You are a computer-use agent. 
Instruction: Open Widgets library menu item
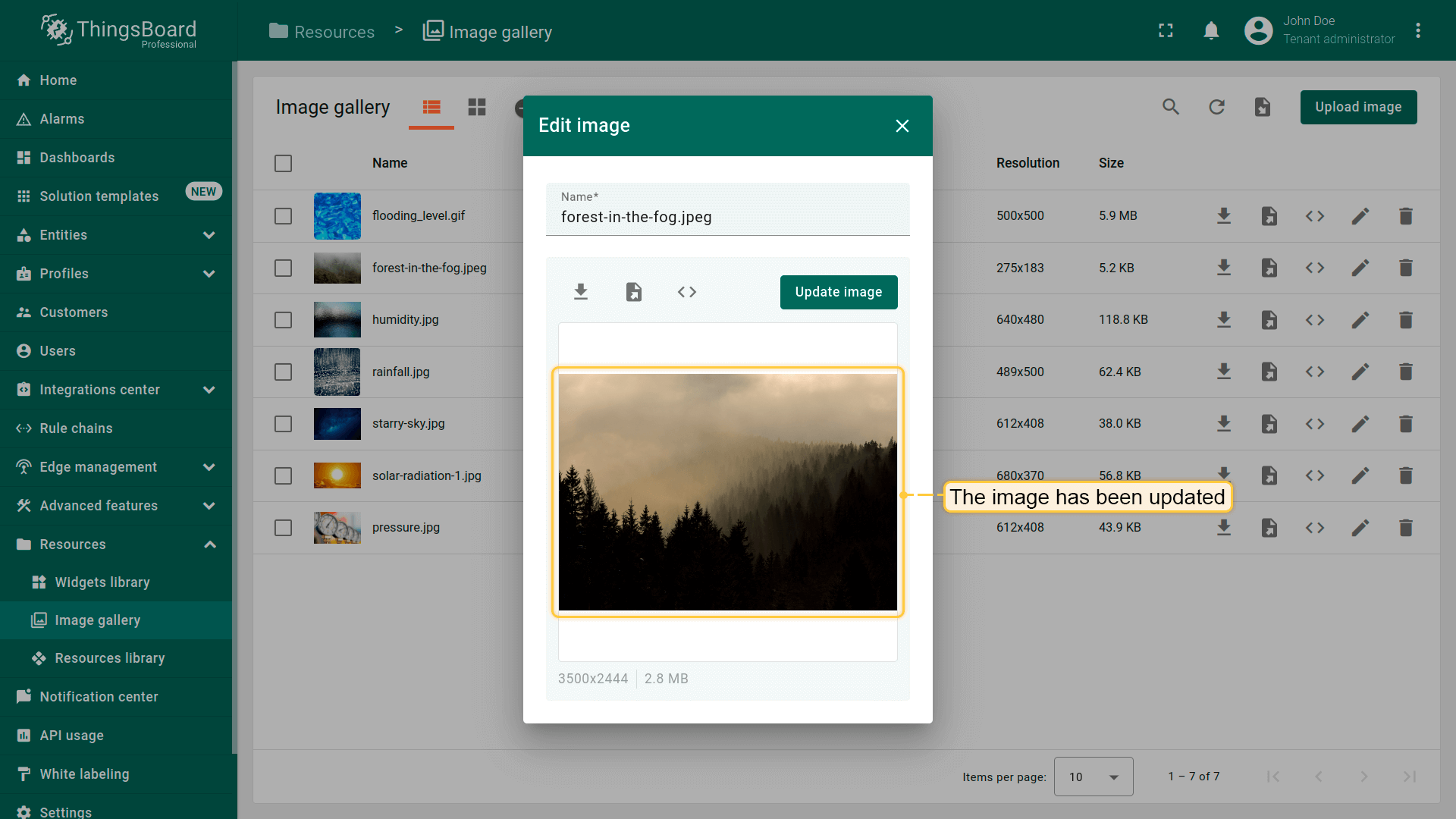click(x=102, y=582)
